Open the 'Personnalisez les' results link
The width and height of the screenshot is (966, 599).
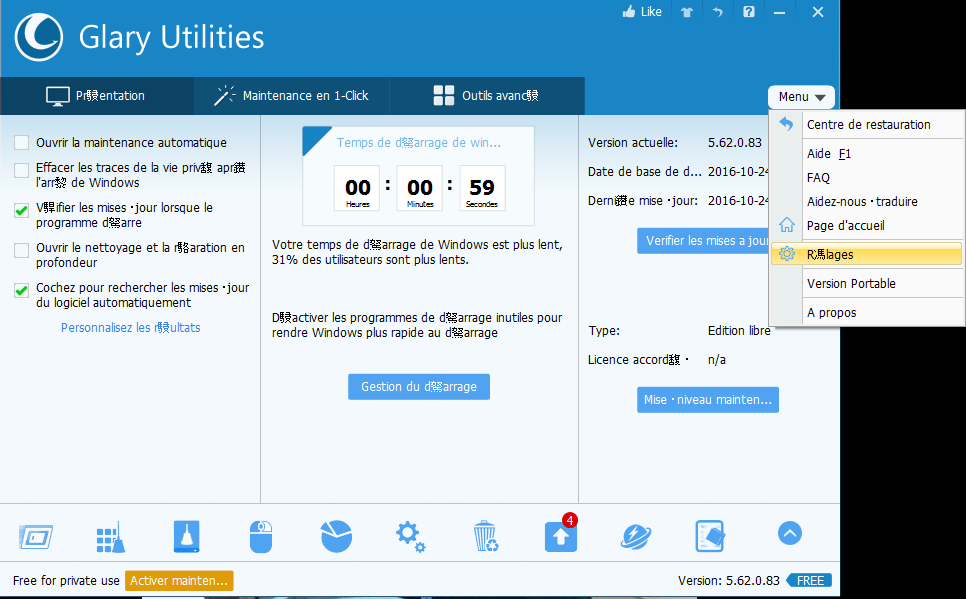coord(131,328)
